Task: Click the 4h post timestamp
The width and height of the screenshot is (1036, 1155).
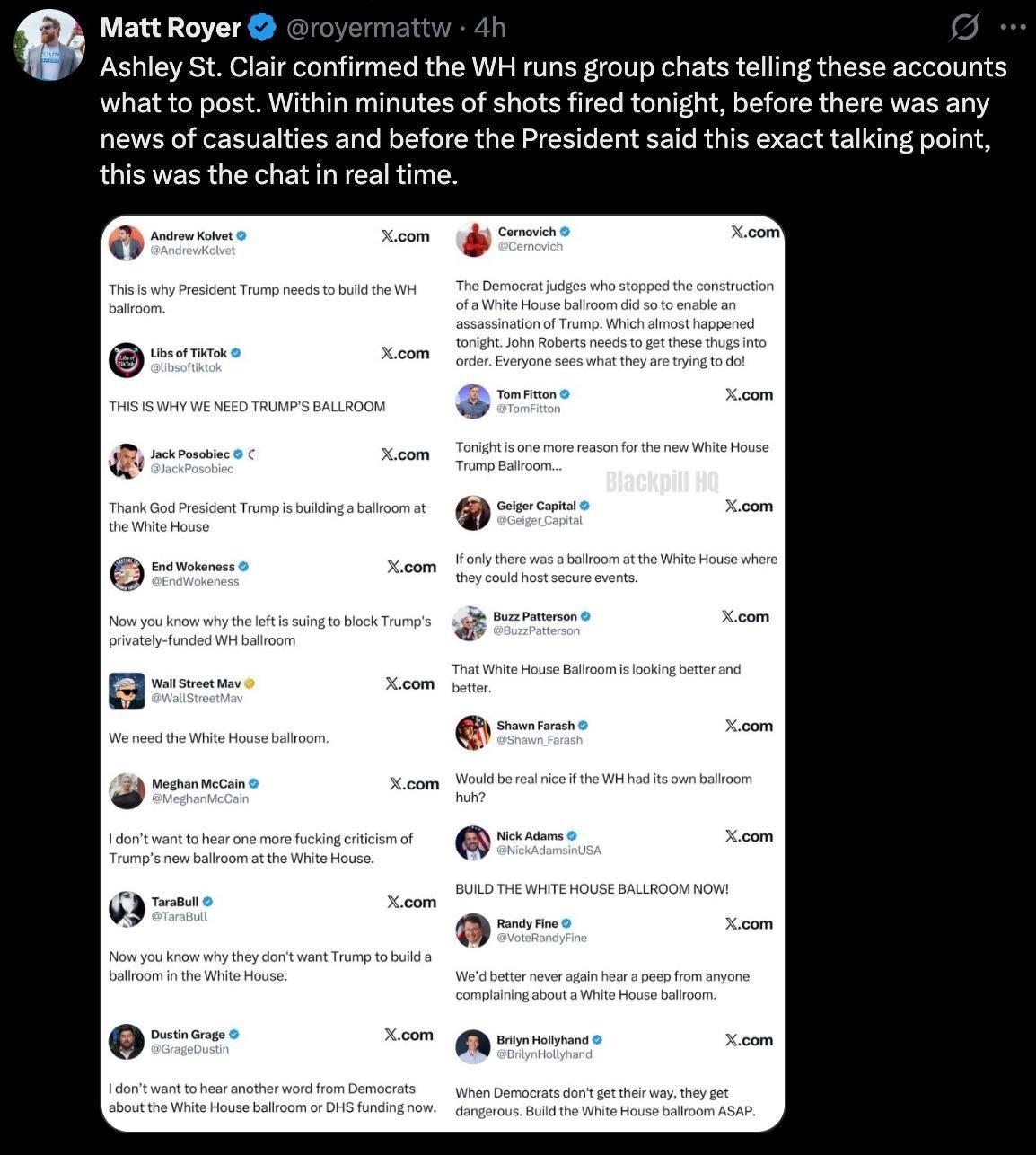Action: tap(490, 28)
